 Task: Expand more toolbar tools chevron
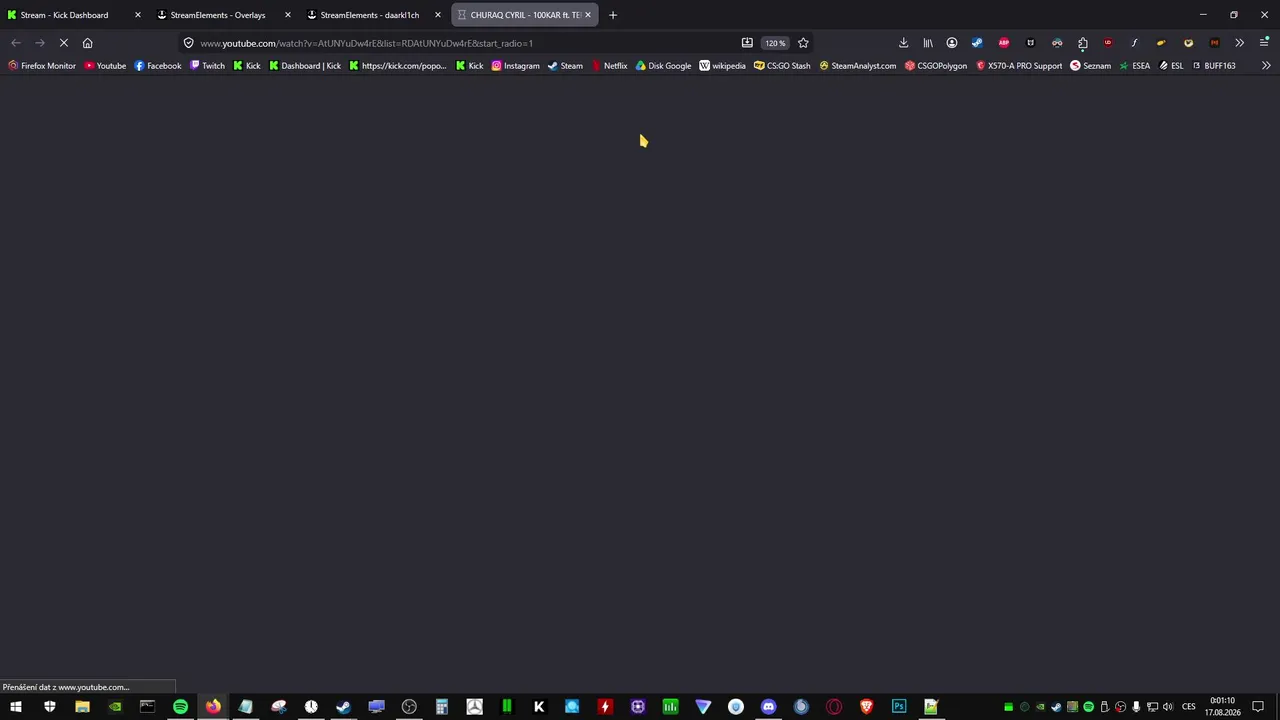click(x=1239, y=43)
